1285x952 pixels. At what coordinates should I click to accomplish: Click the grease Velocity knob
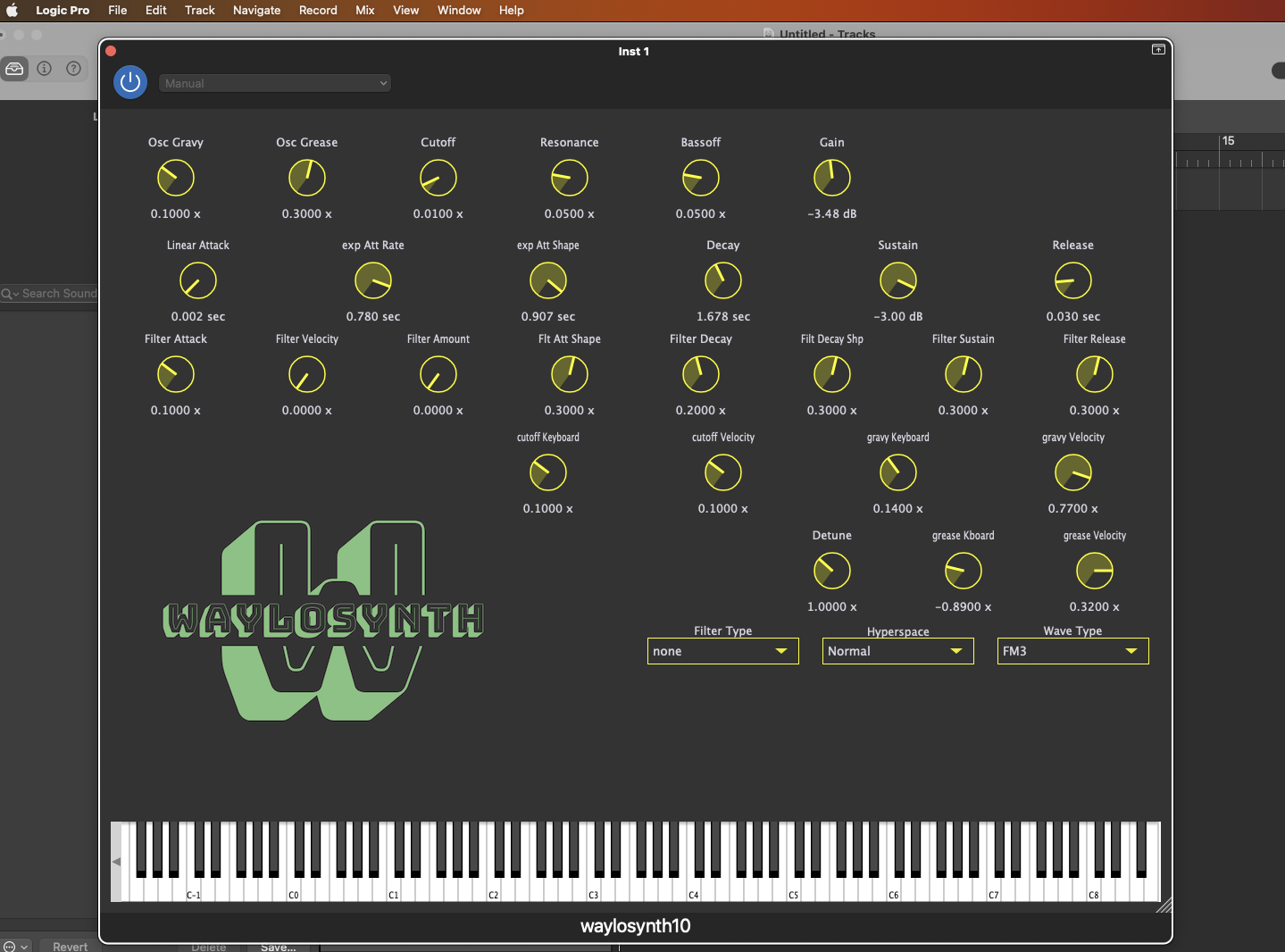coord(1095,571)
